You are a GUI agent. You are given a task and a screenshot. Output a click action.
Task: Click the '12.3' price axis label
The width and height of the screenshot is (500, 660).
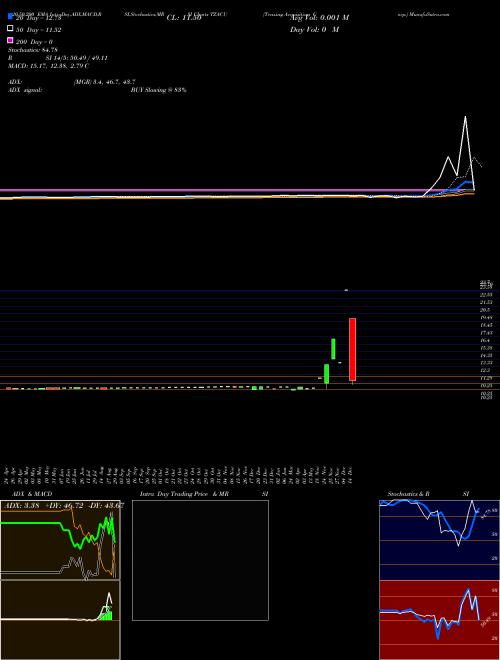pos(485,370)
